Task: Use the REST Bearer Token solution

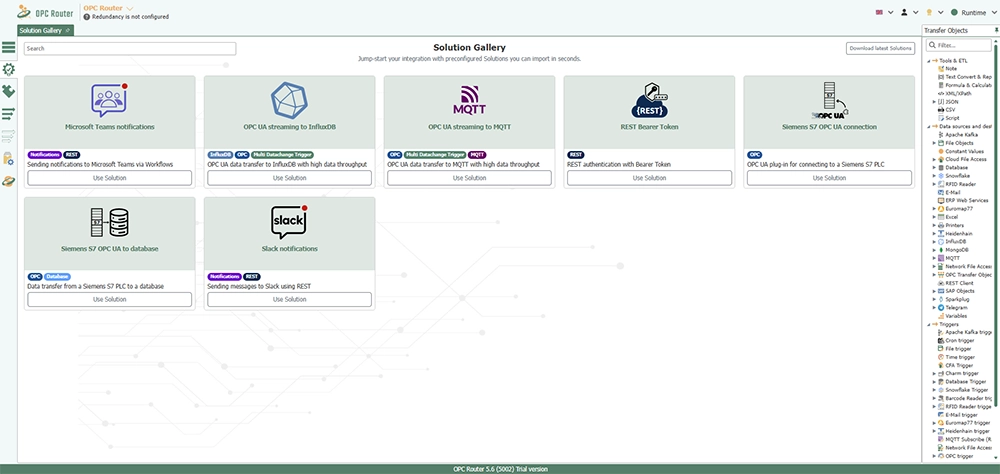Action: (649, 178)
